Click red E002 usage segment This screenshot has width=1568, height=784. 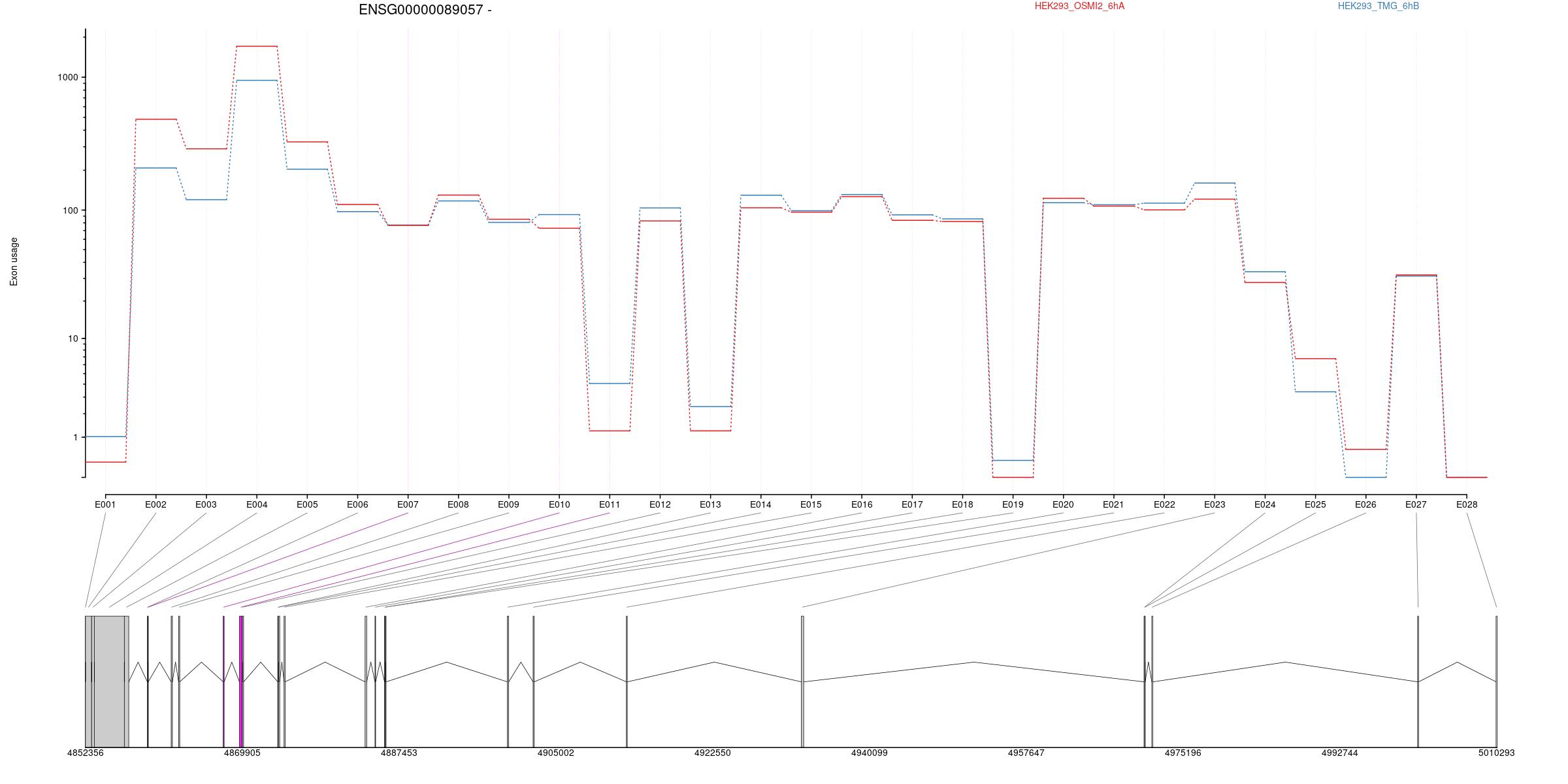(155, 120)
